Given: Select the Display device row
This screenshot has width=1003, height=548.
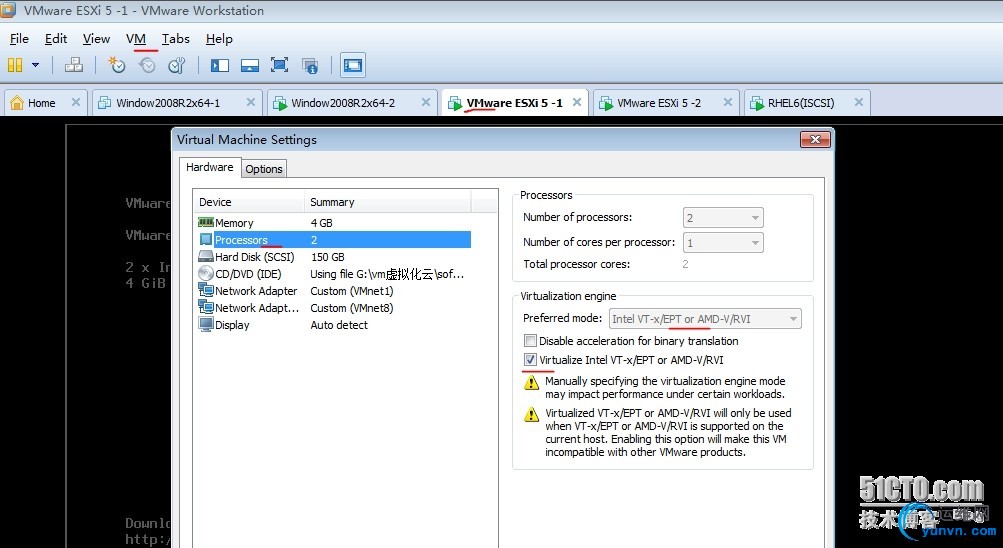Looking at the screenshot, I should pos(333,325).
